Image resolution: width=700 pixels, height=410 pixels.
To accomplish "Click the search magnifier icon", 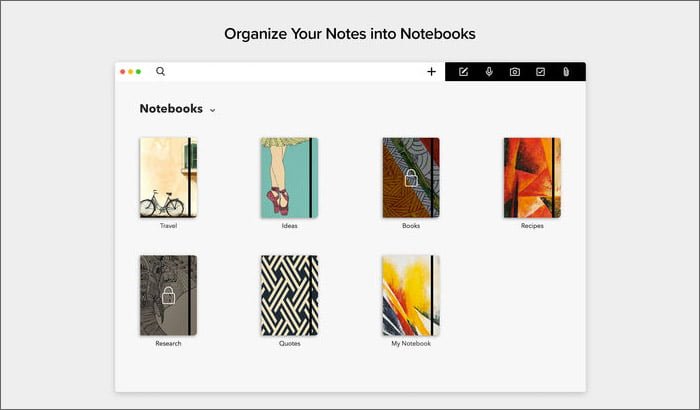I will [160, 71].
